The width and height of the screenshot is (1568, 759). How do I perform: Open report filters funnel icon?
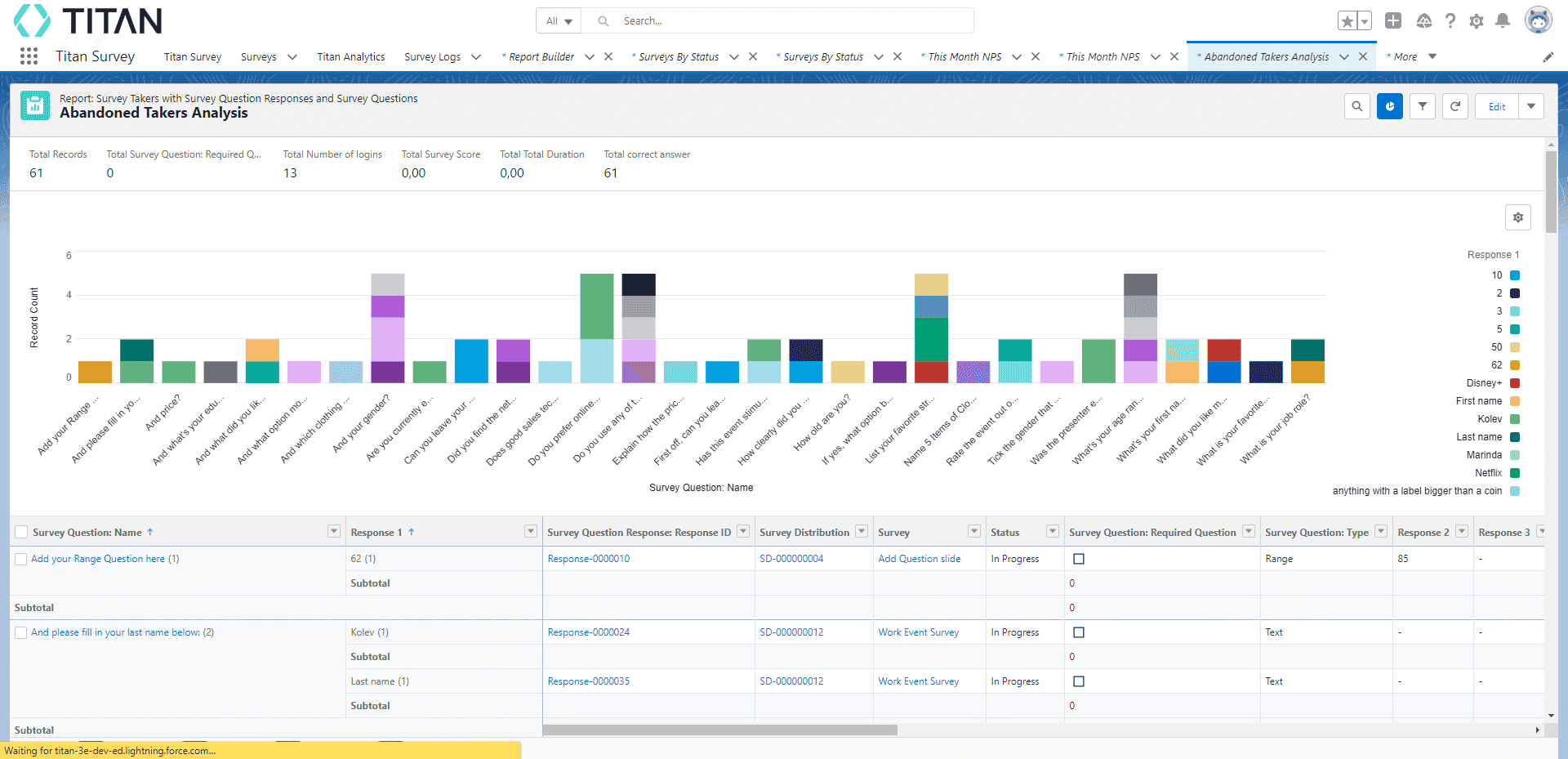(1422, 106)
